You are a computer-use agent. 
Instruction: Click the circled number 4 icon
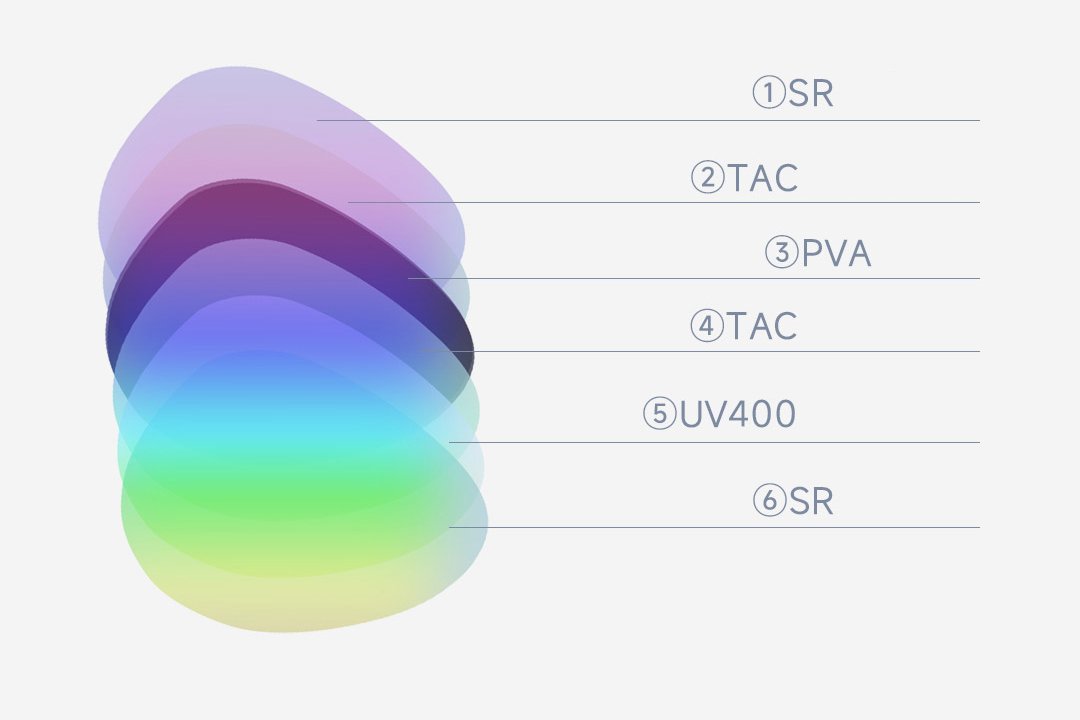tap(706, 326)
